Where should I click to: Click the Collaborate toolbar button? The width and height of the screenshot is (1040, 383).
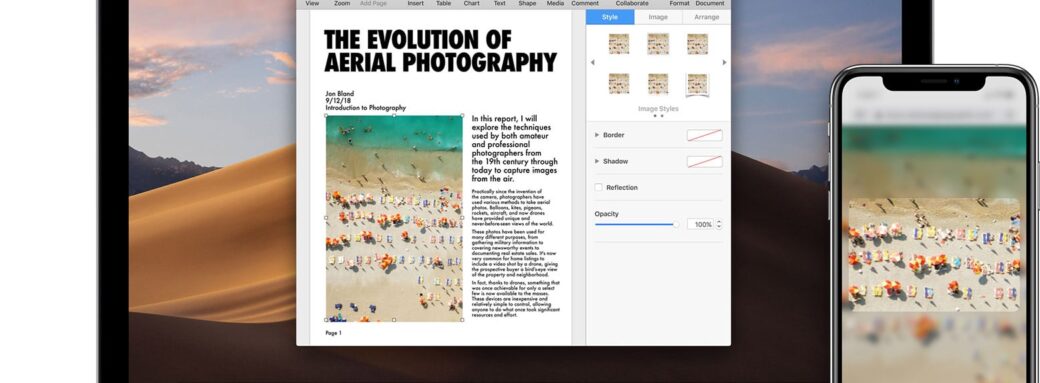point(632,3)
